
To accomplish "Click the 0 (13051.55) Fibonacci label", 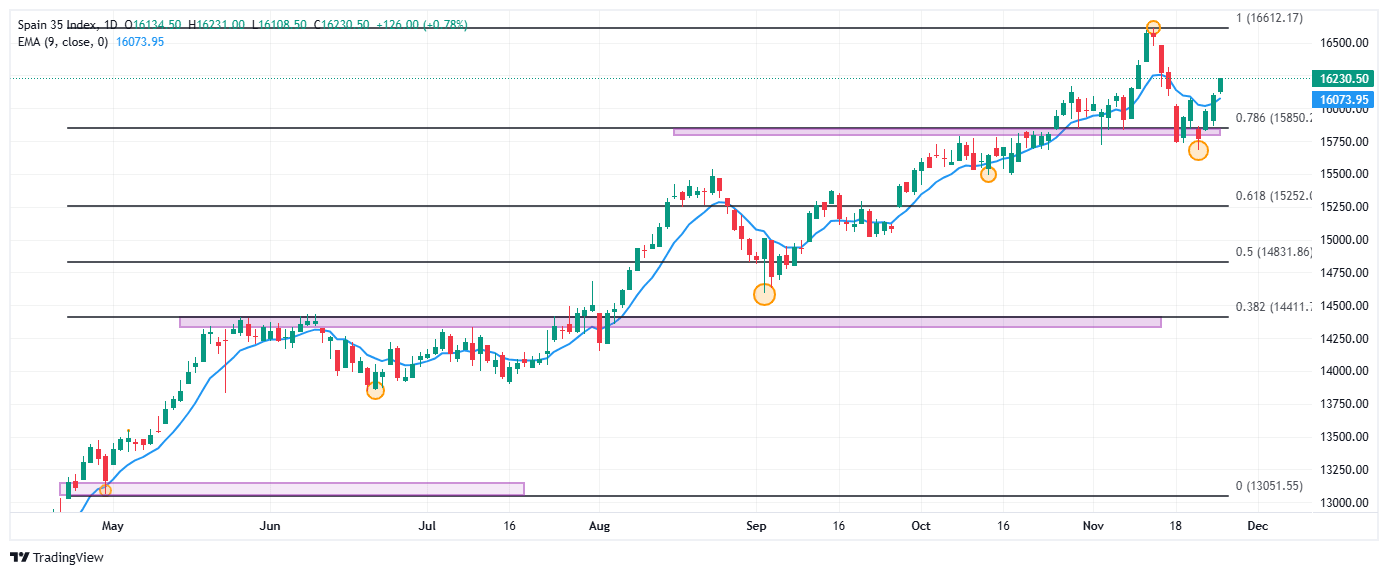I will coord(1269,486).
